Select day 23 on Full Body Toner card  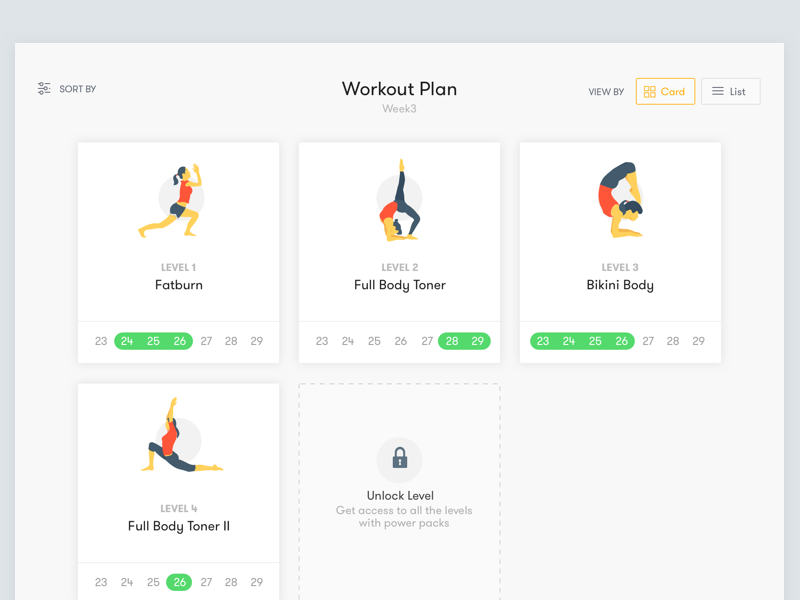tap(322, 341)
